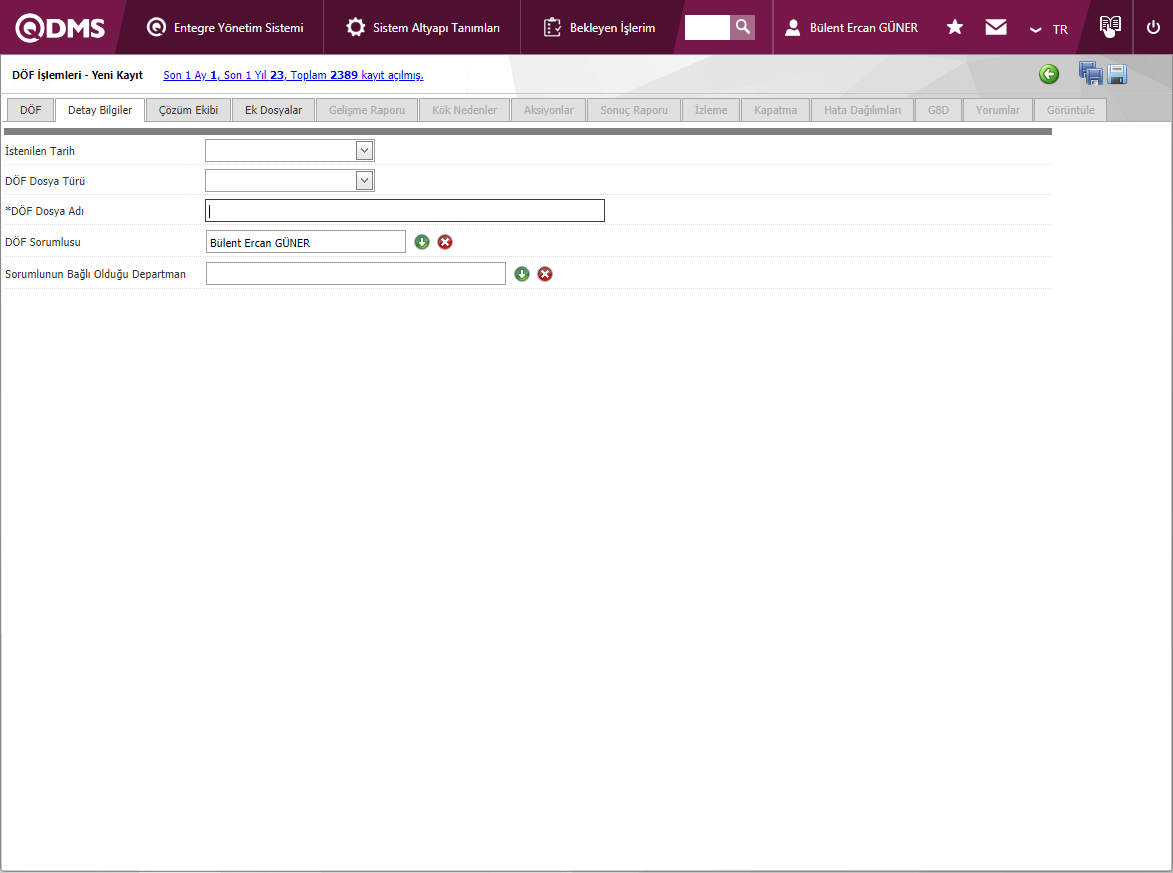
Task: Open the help book icon
Action: (x=1110, y=26)
